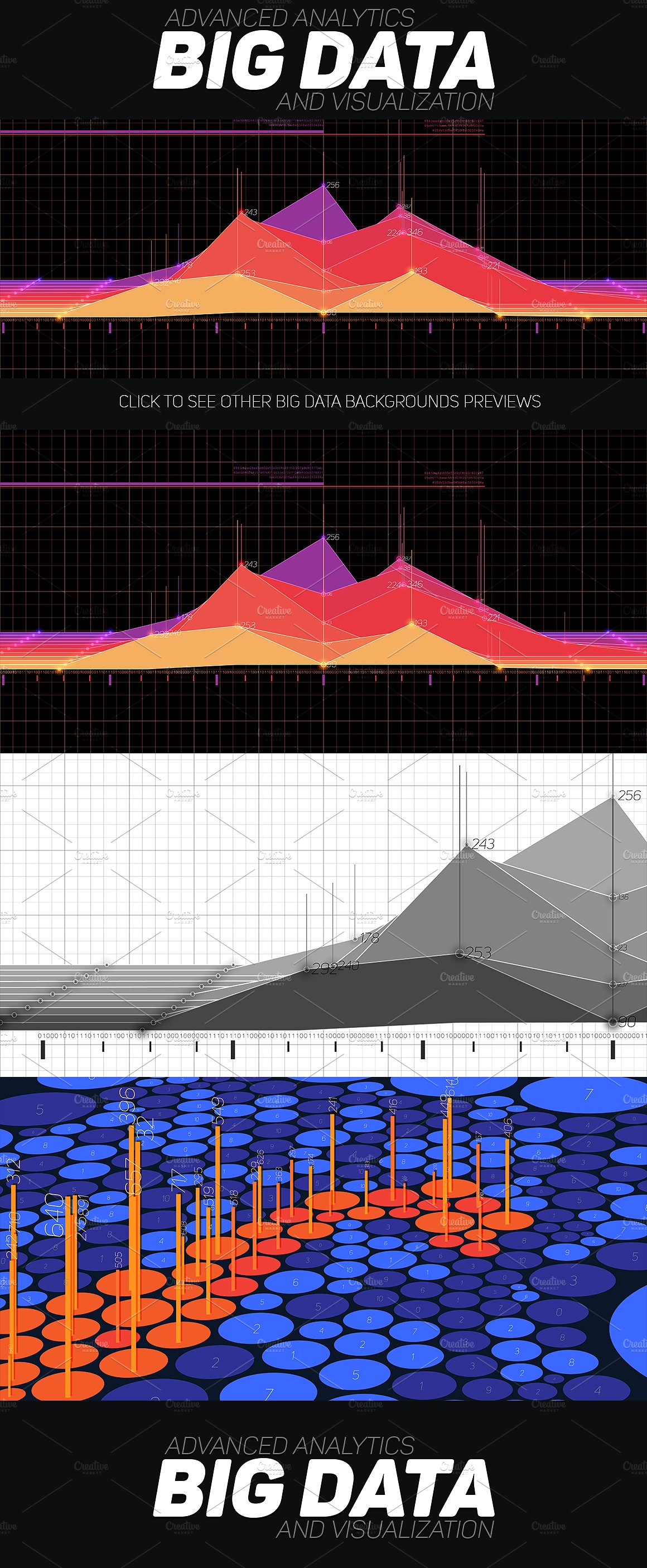Click the 221 data point in the topmost chart

pos(485,266)
